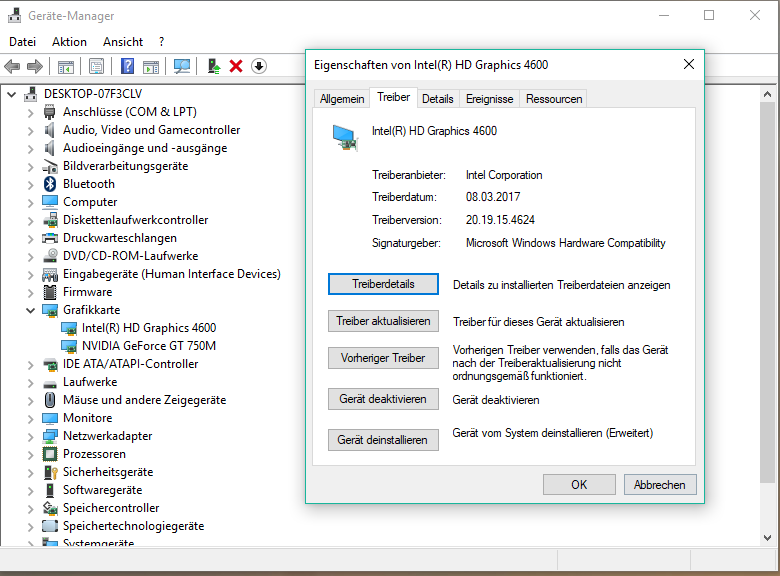Click the driver version value 20.19.15.4624
This screenshot has height=576, width=780.
click(x=500, y=220)
